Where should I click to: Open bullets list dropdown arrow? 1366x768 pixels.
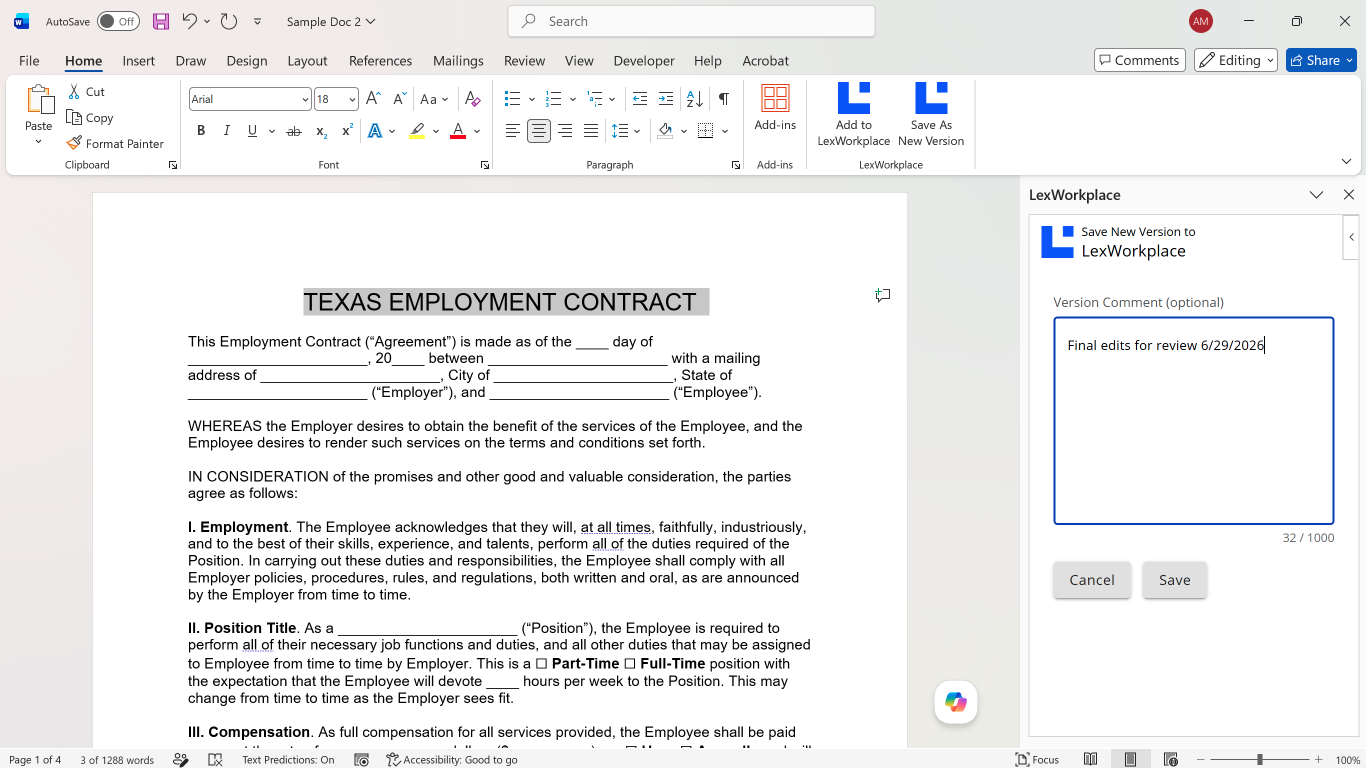pyautogui.click(x=531, y=99)
